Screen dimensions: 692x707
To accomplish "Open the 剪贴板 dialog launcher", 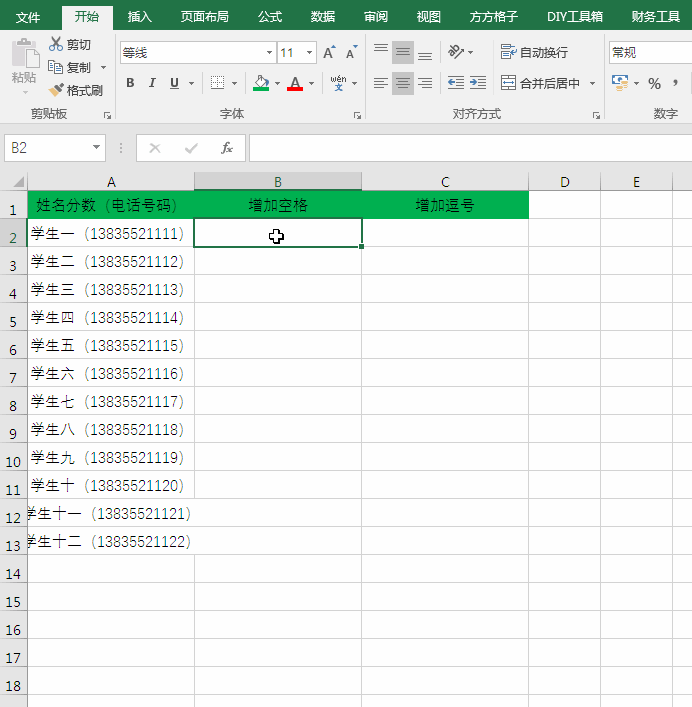I will 107,115.
